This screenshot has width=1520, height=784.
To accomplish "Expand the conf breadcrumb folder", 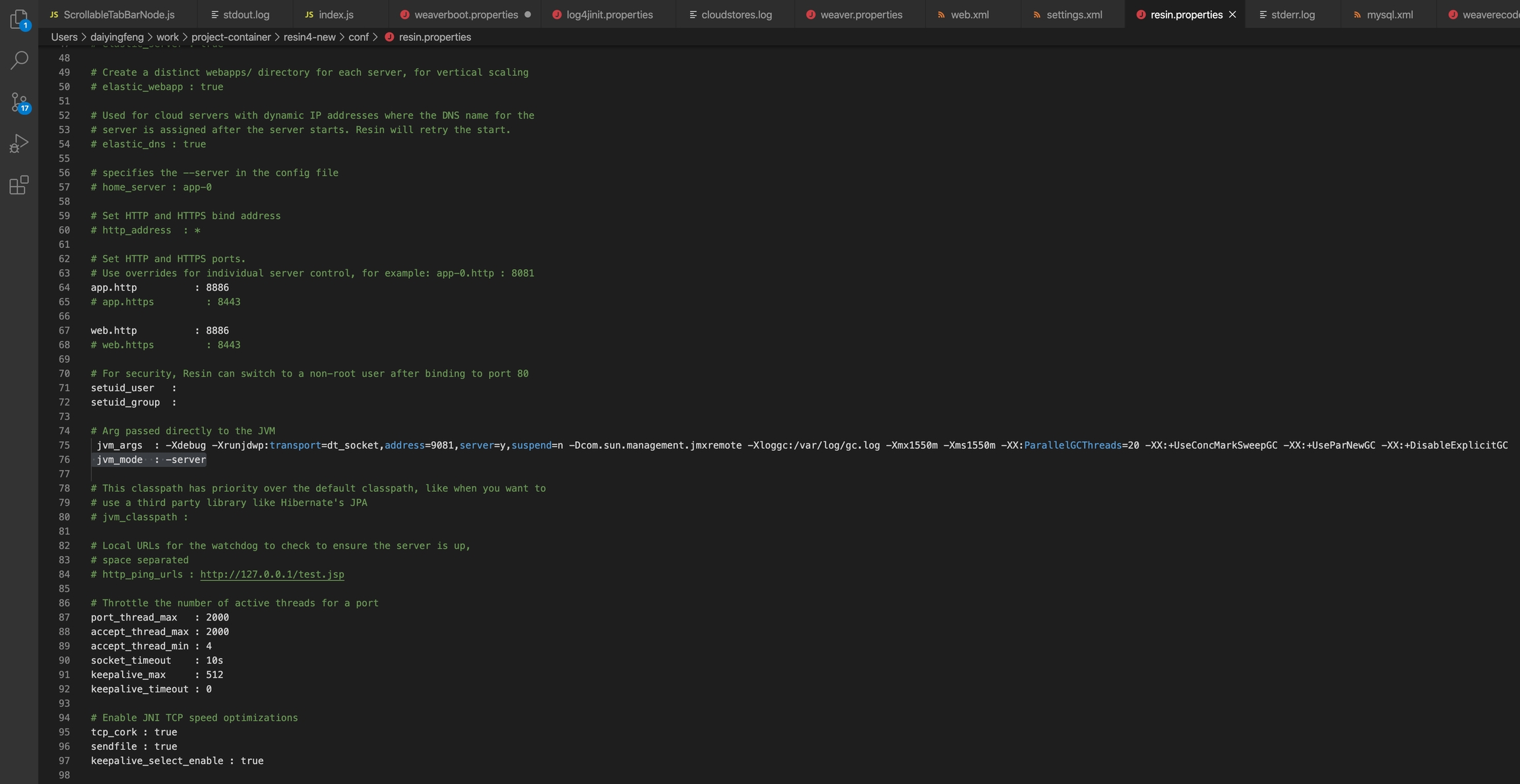I will click(x=358, y=37).
